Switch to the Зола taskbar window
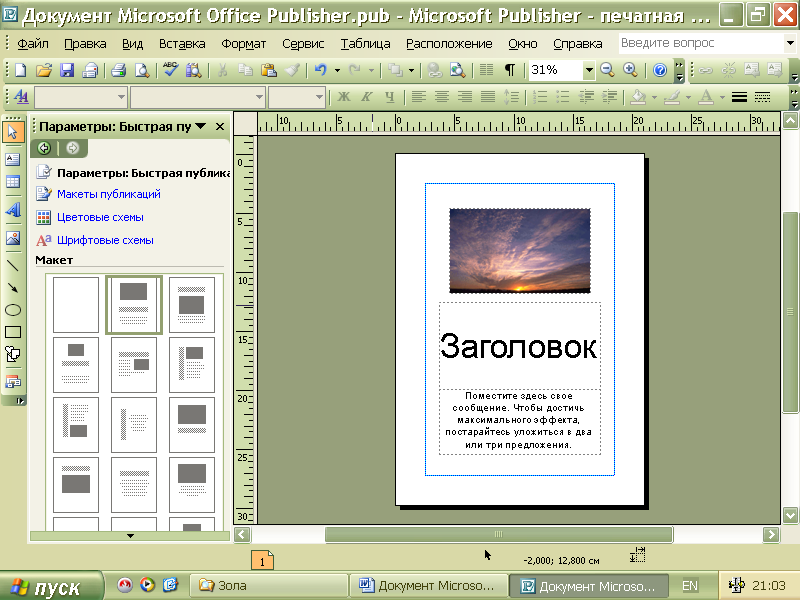 tap(268, 586)
